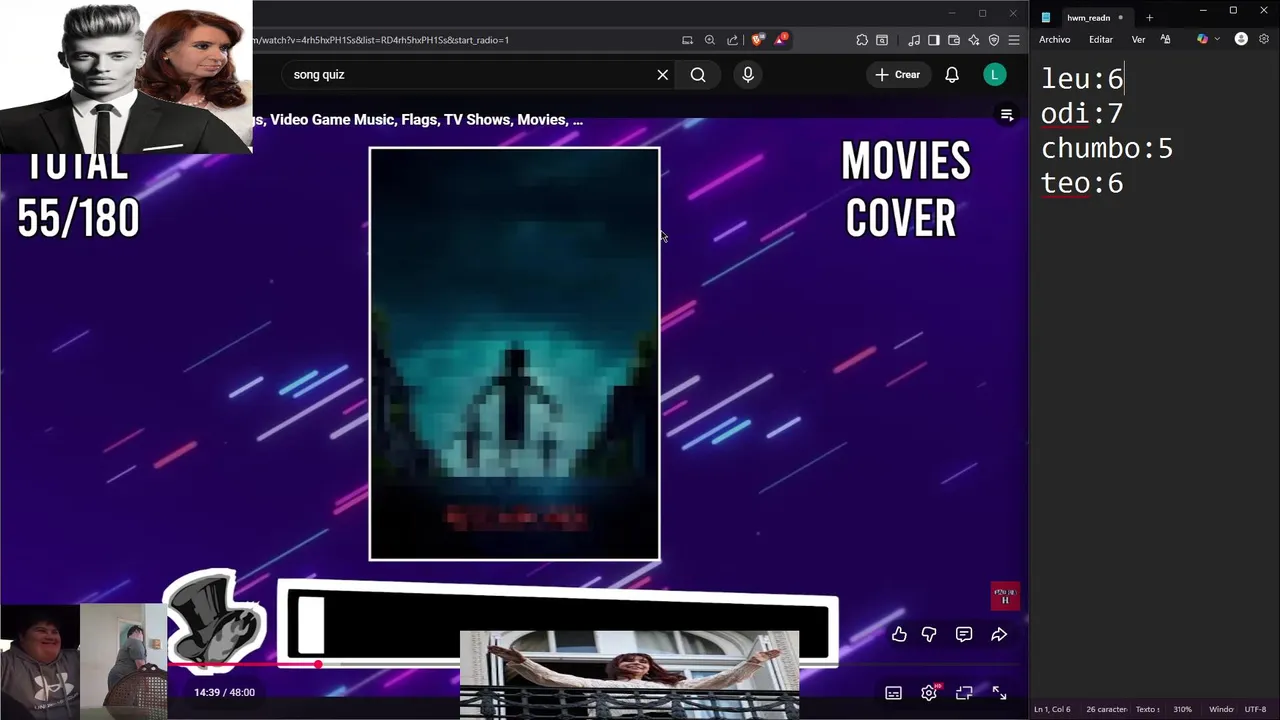Screen dimensions: 1280x720
Task: Click the browser screenshot capture icon
Action: point(882,40)
